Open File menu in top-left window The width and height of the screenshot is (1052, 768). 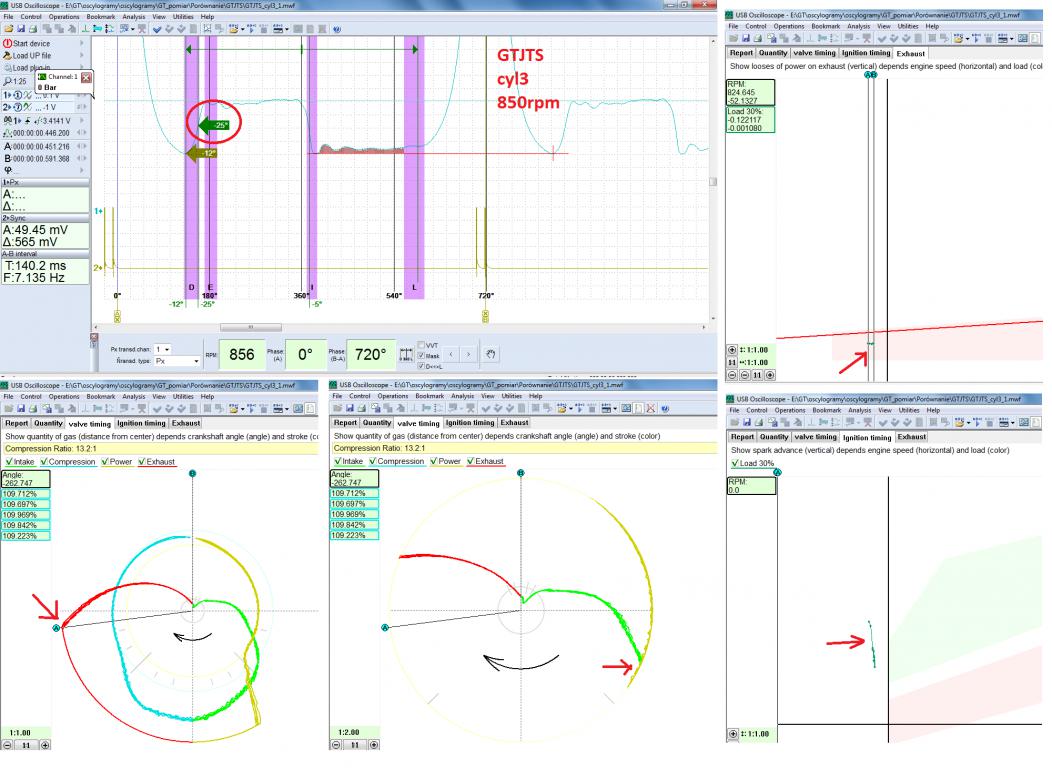click(9, 17)
